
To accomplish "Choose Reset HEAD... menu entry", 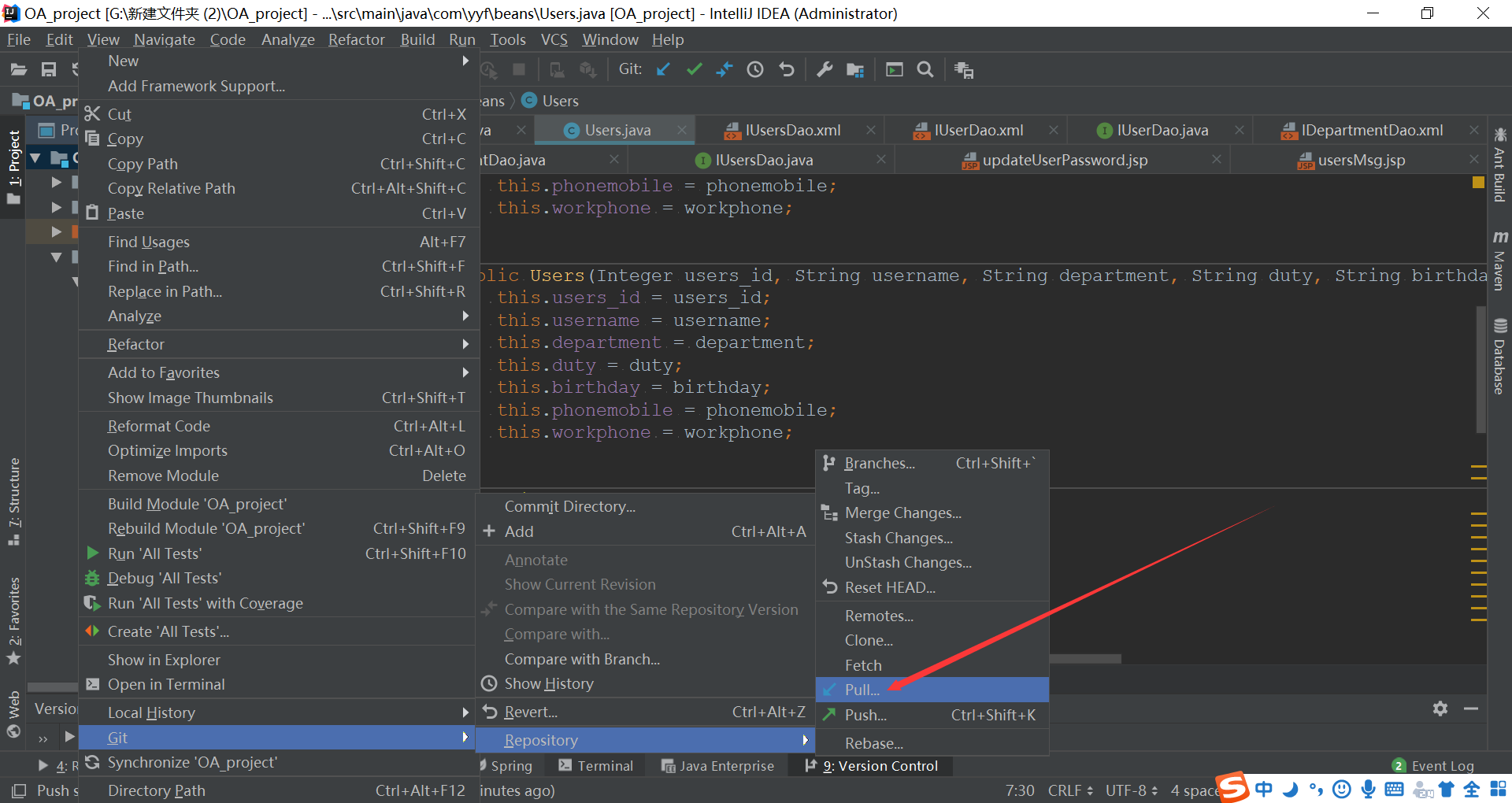I will point(932,587).
